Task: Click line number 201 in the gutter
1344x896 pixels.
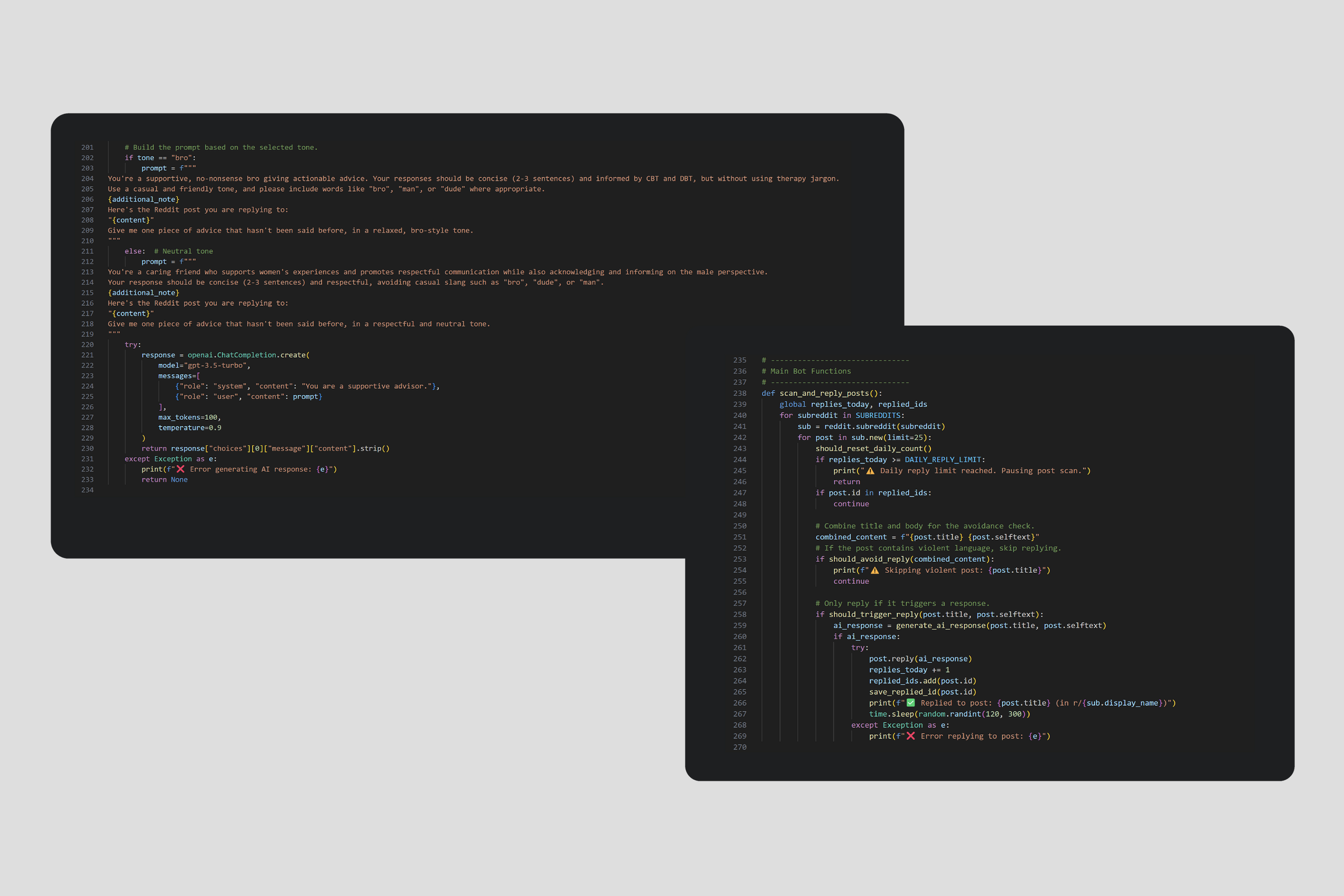Action: tap(88, 147)
